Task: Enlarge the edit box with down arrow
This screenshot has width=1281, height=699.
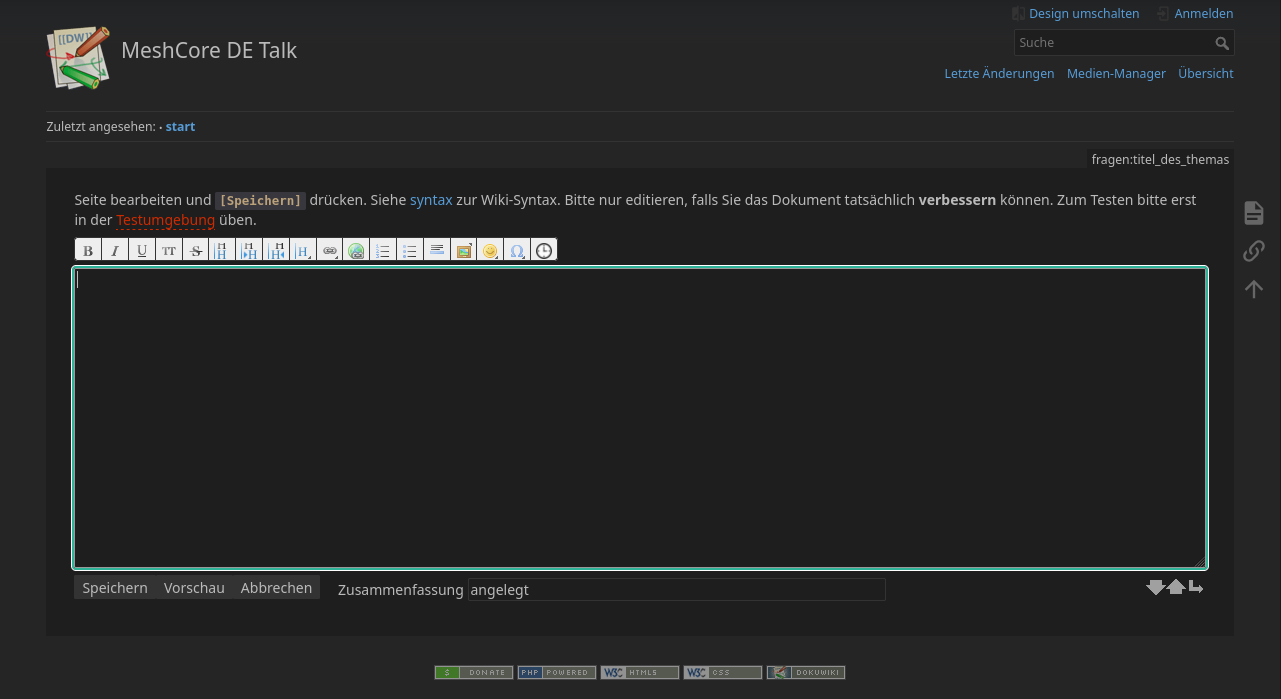Action: pyautogui.click(x=1155, y=587)
